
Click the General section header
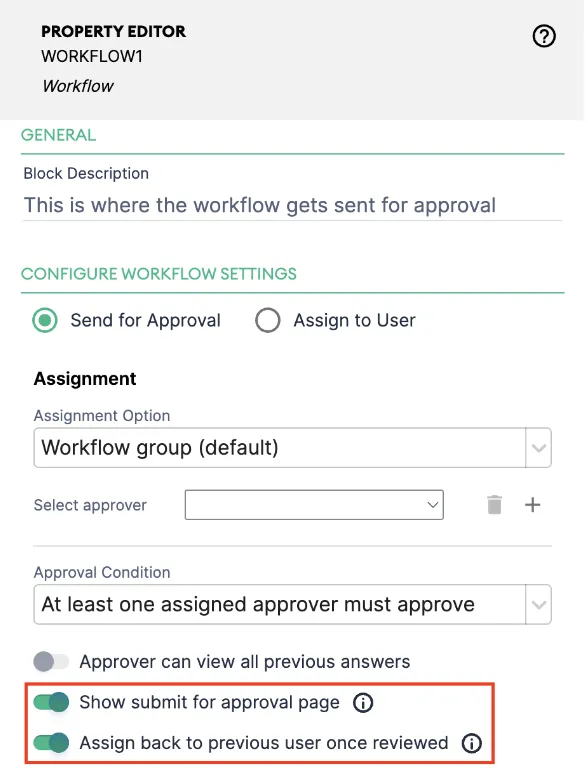(59, 135)
